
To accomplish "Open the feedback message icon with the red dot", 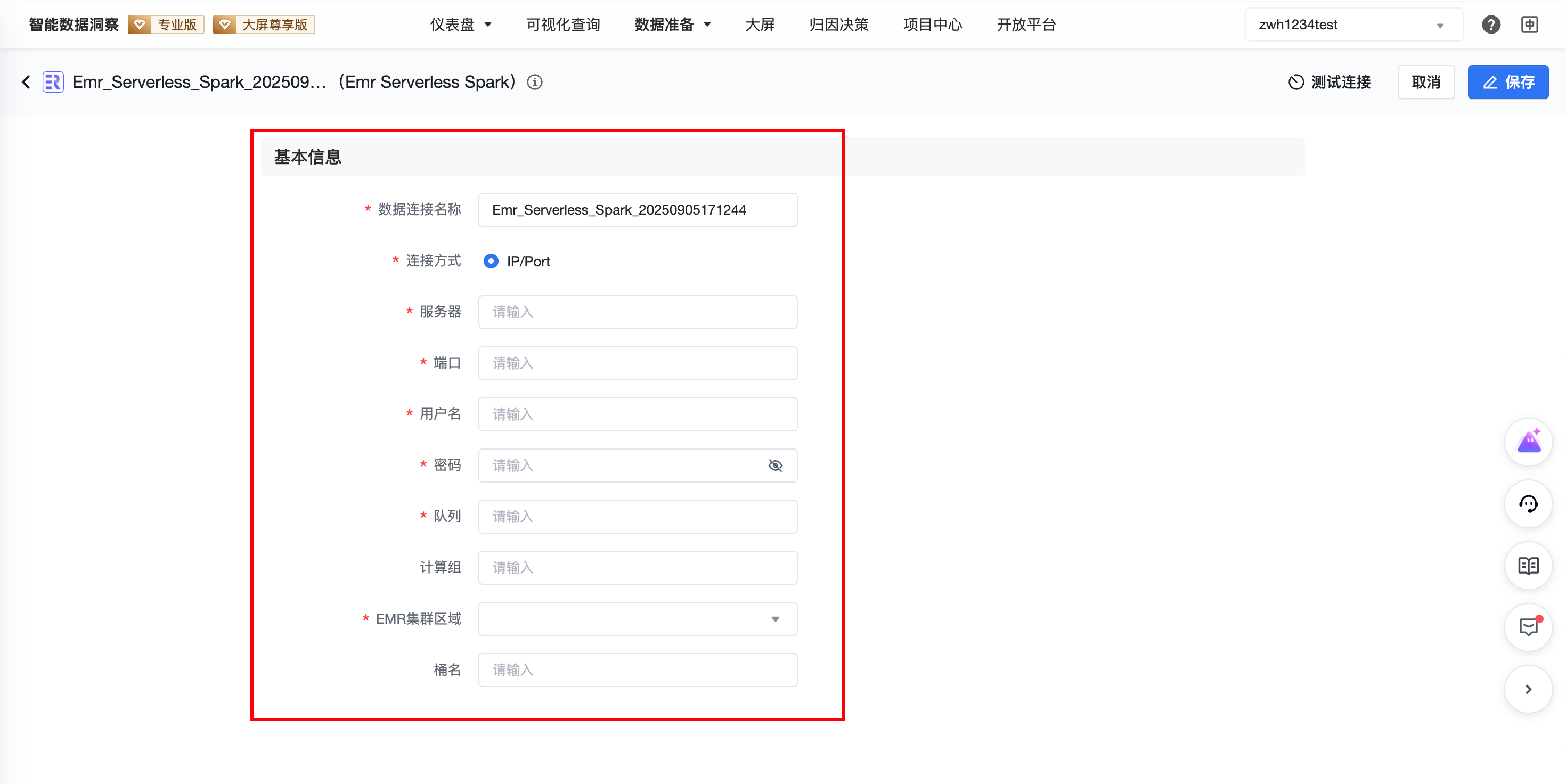I will pyautogui.click(x=1528, y=627).
